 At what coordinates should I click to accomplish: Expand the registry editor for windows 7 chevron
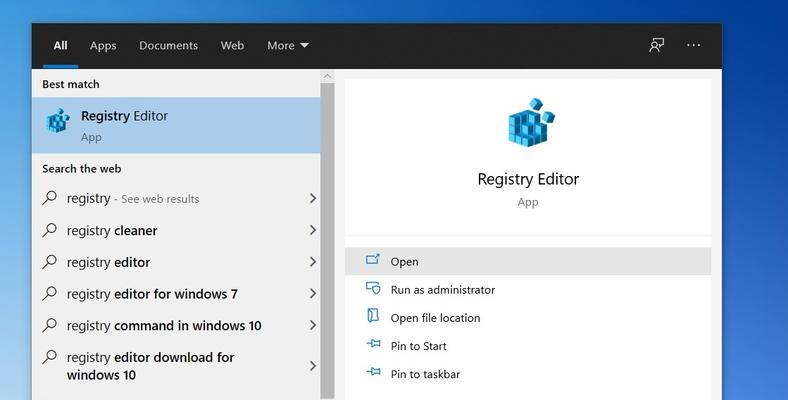(x=313, y=293)
